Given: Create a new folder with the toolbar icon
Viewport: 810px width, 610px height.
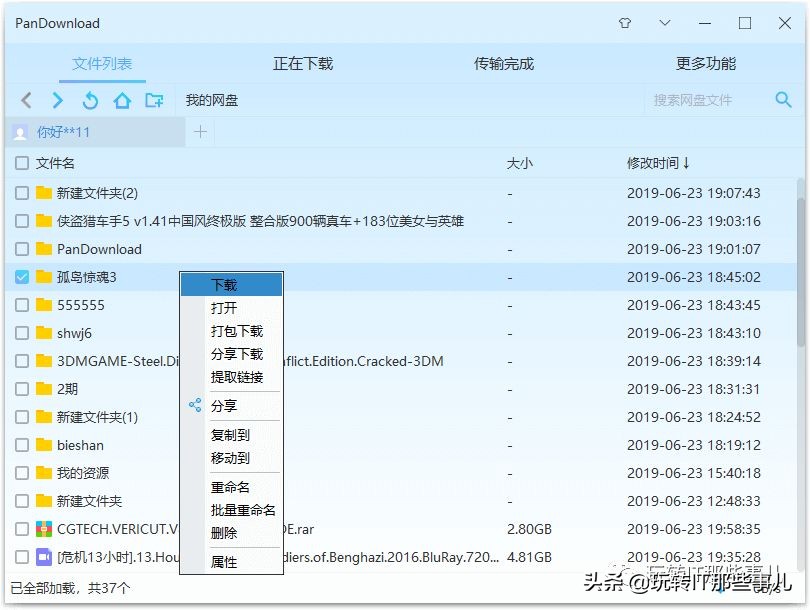Looking at the screenshot, I should tap(155, 100).
